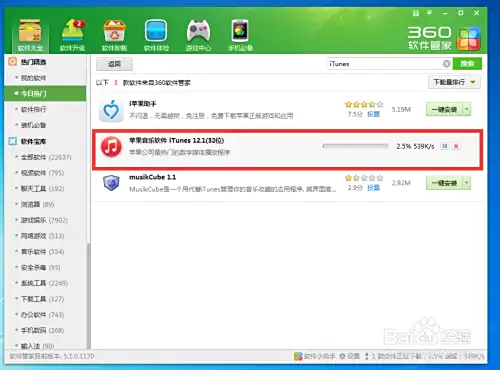Click the sidebar vertical scrollbar
Image resolution: width=500 pixels, height=370 pixels.
coord(89,295)
